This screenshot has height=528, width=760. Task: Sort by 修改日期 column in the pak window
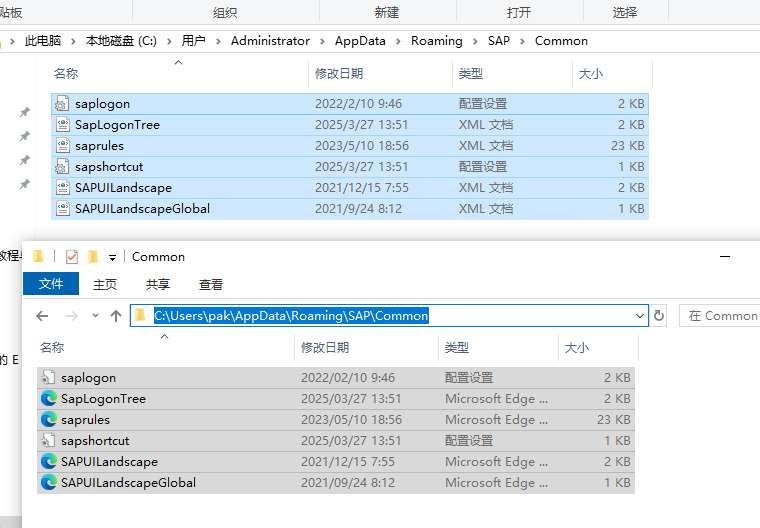point(325,348)
